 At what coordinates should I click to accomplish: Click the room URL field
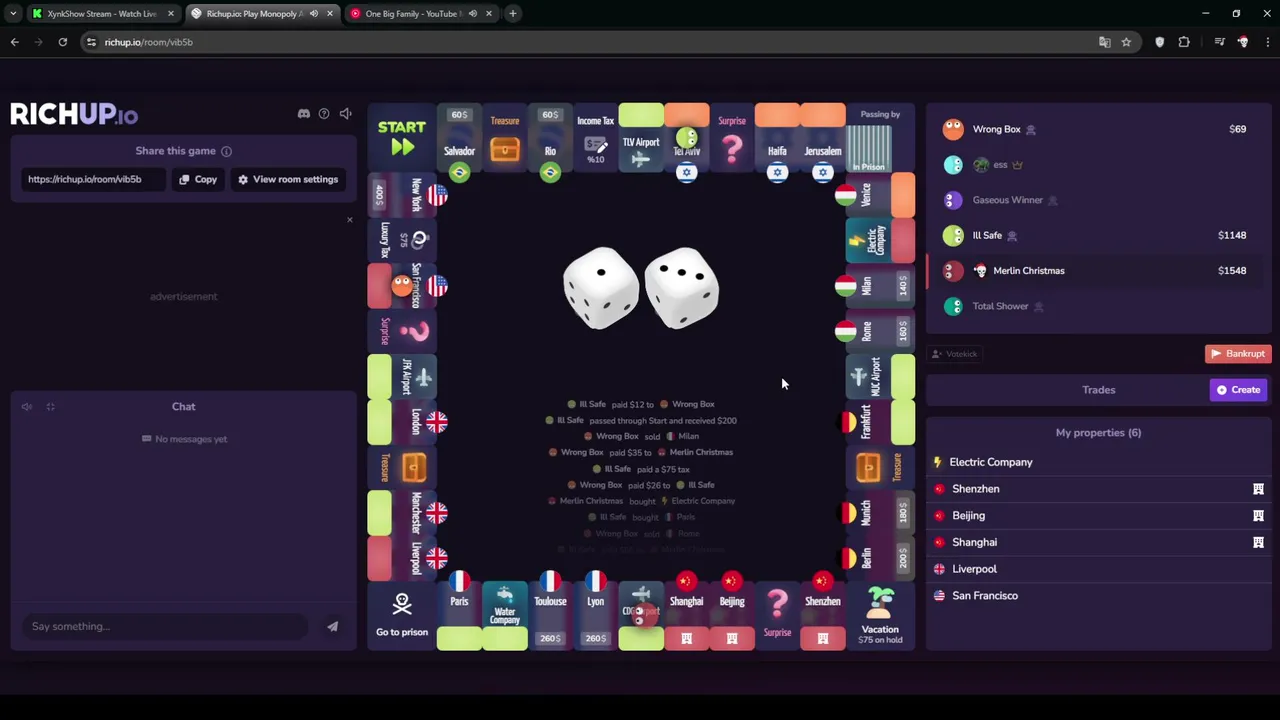[x=92, y=179]
